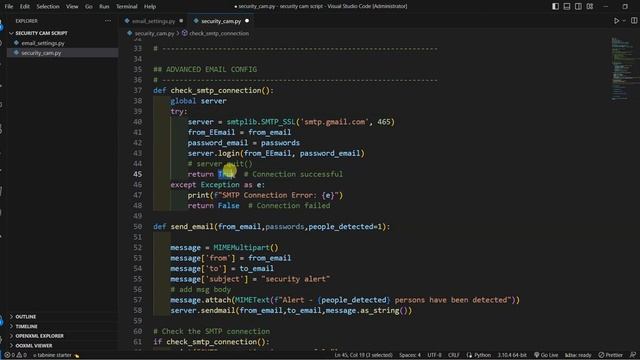Viewport: 640px width, 360px height.
Task: Open the File menu
Action: tap(9, 6)
